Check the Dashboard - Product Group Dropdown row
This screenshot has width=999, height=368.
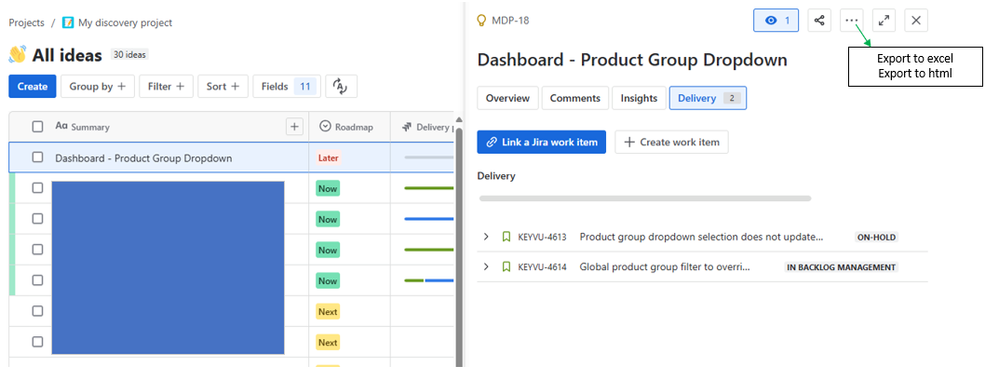coord(38,157)
